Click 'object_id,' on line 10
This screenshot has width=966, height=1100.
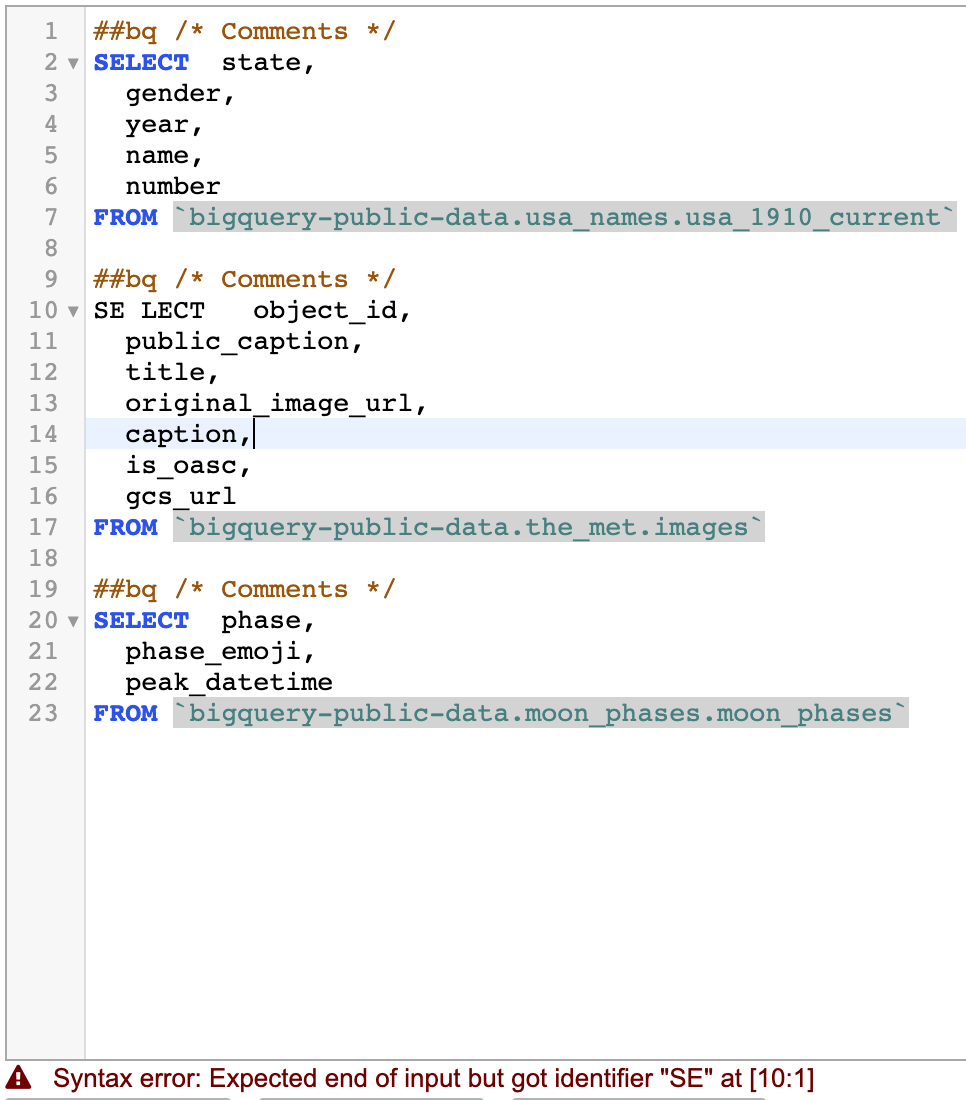332,310
